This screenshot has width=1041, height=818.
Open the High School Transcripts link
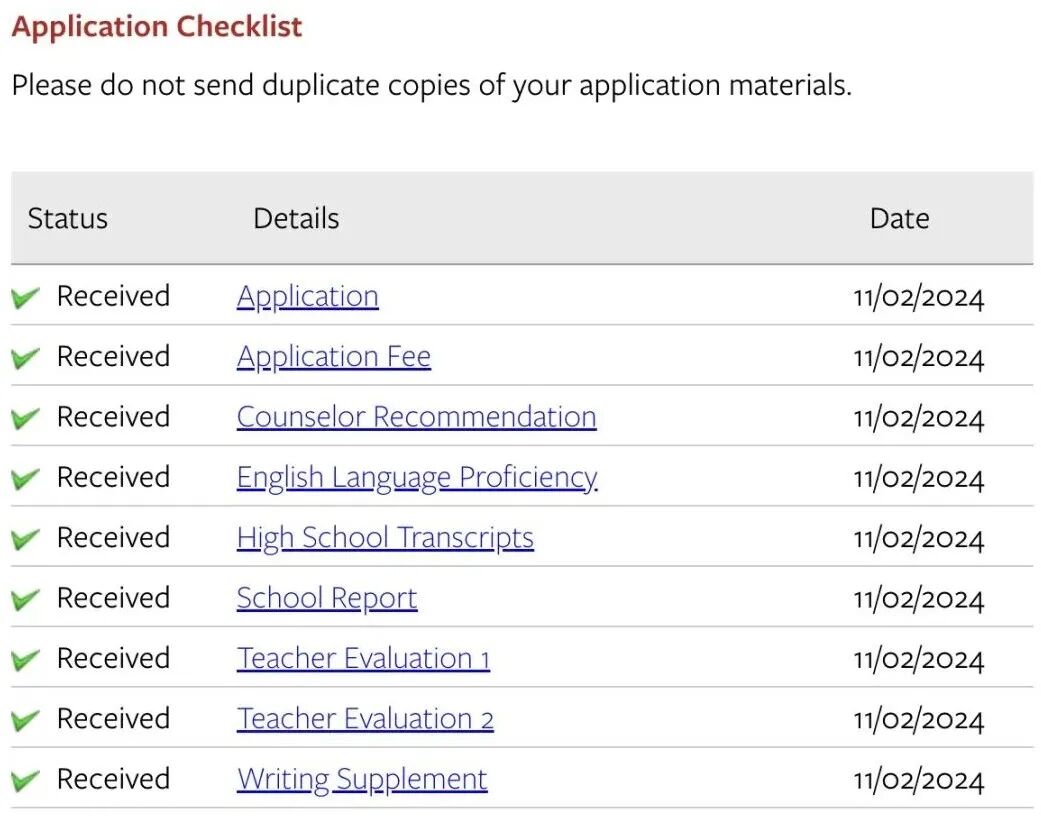pyautogui.click(x=385, y=538)
